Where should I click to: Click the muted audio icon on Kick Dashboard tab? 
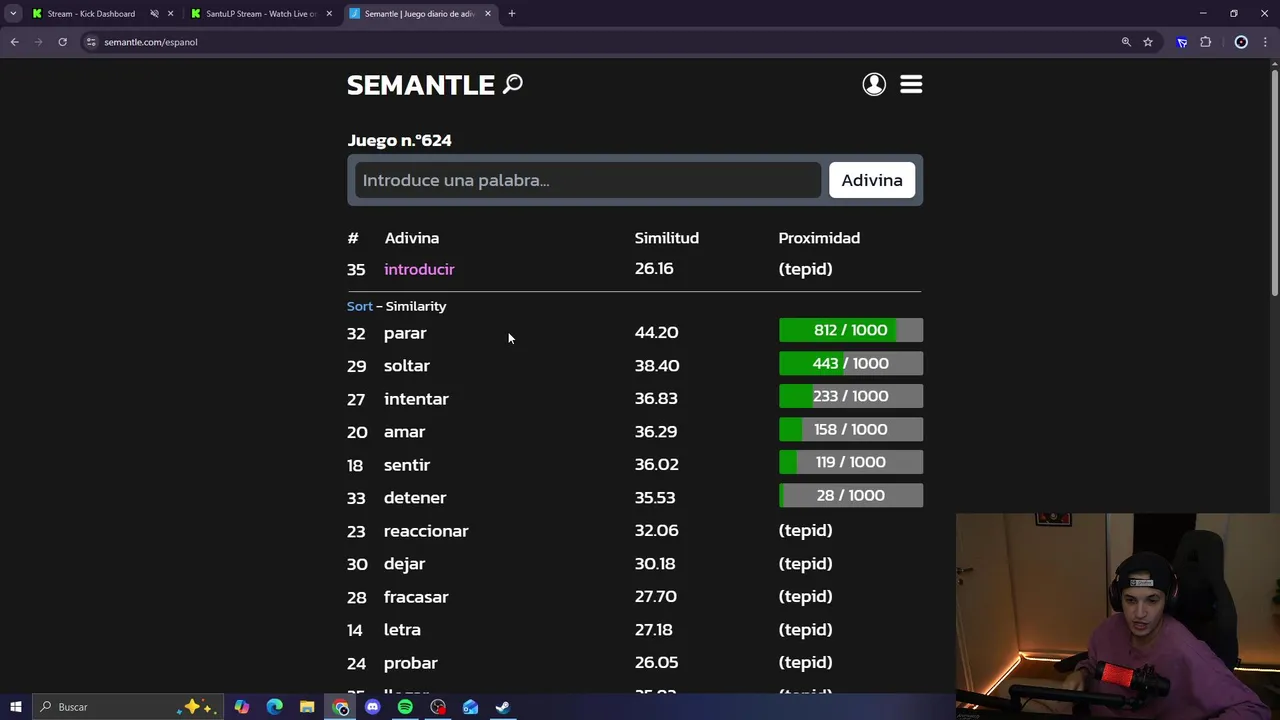[154, 13]
